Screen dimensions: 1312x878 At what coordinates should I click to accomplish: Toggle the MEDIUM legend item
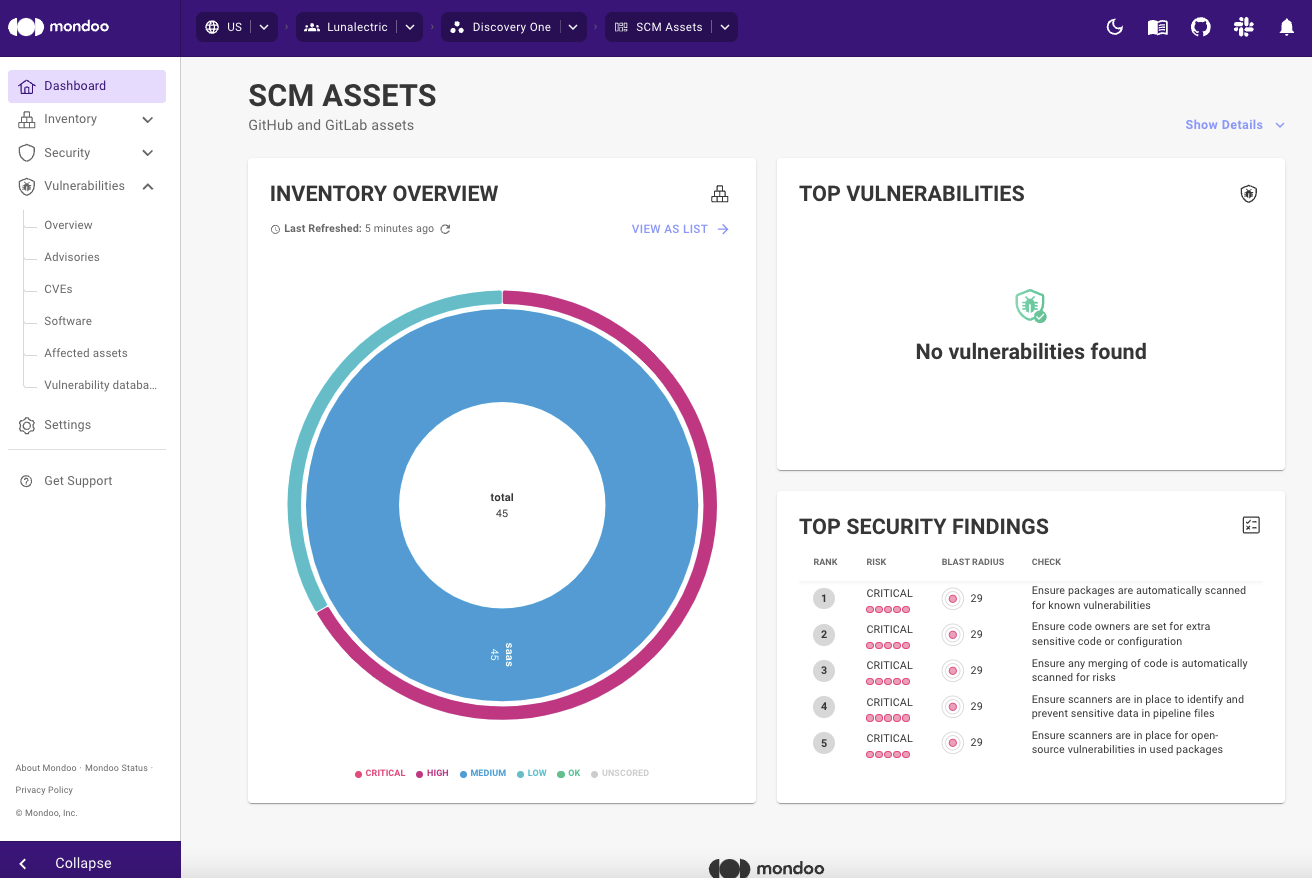tap(483, 773)
